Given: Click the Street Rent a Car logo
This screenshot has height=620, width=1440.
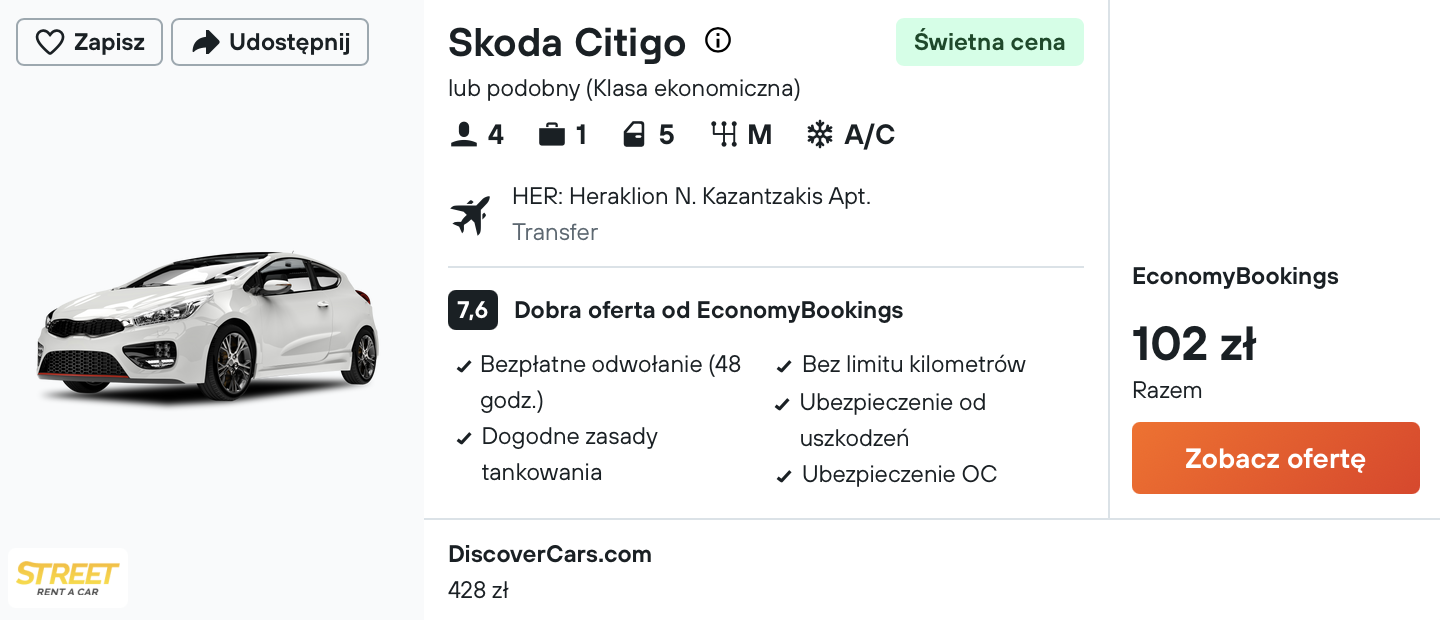Looking at the screenshot, I should 68,578.
